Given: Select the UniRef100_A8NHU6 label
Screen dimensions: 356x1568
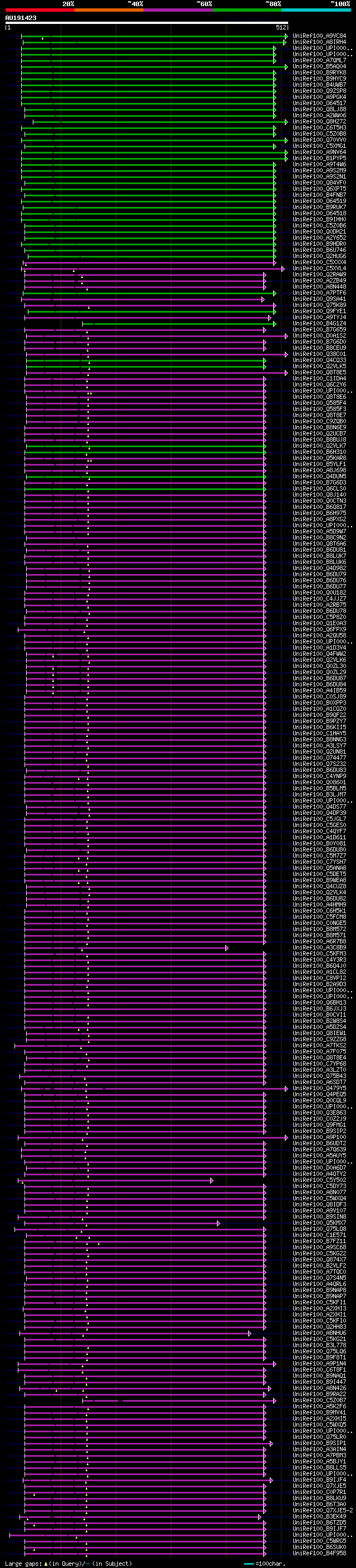Looking at the screenshot, I should coord(319,1332).
